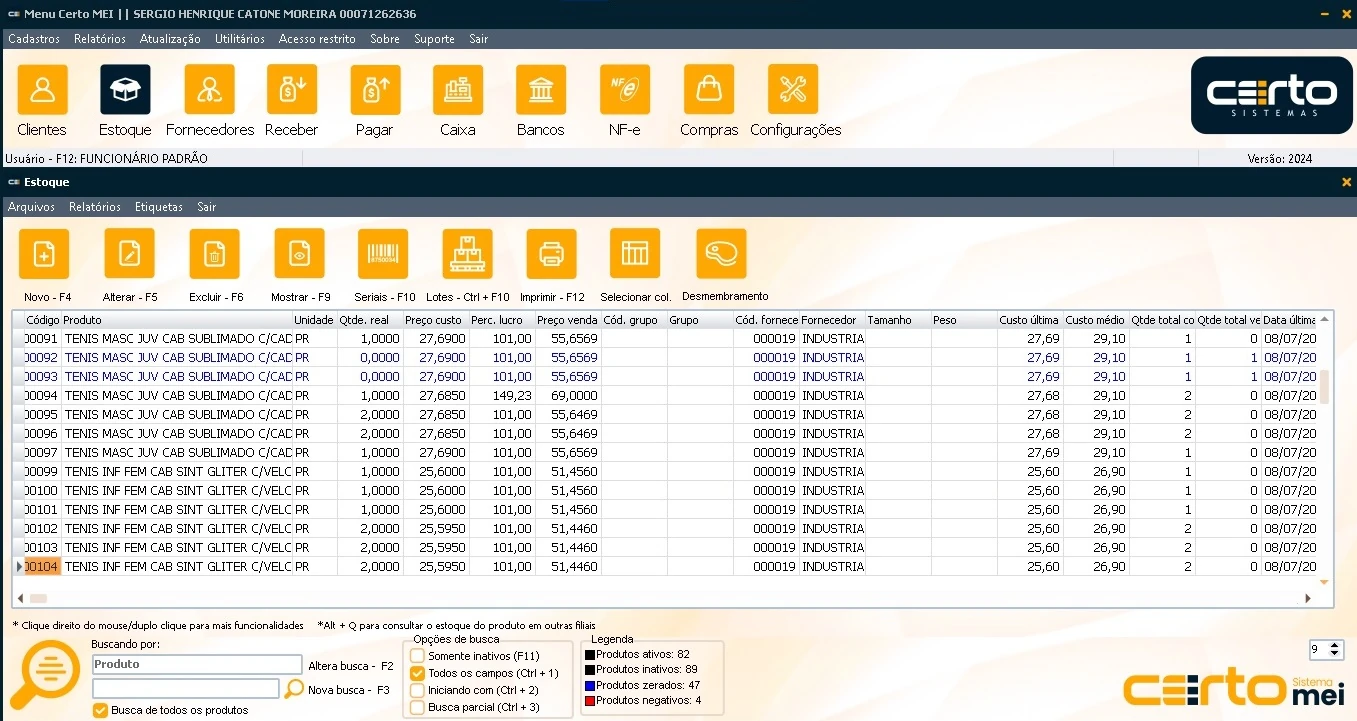Open Lotes - Ctrl + F10 icon

pos(468,254)
